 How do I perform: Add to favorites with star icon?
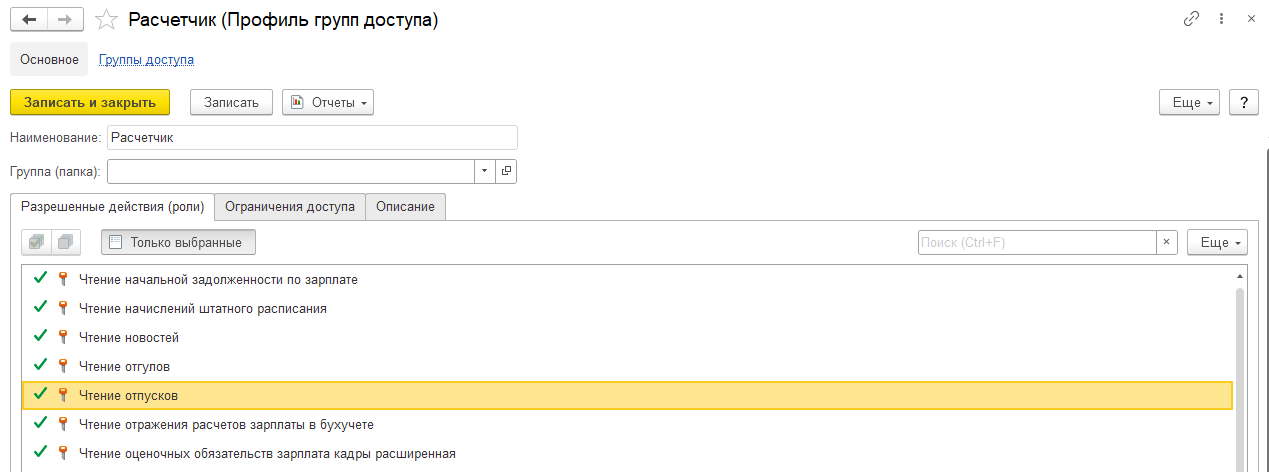point(105,20)
